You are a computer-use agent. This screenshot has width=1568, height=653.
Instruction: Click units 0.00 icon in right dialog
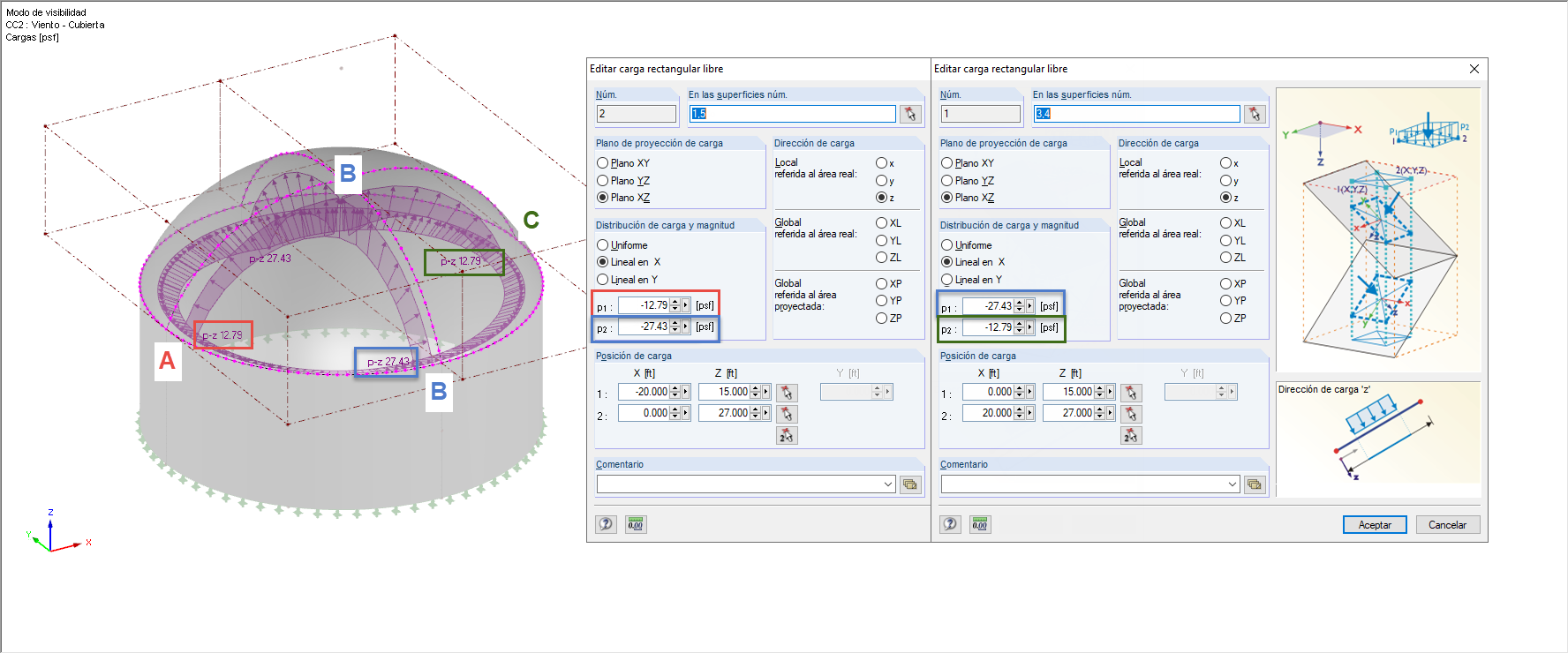point(980,524)
